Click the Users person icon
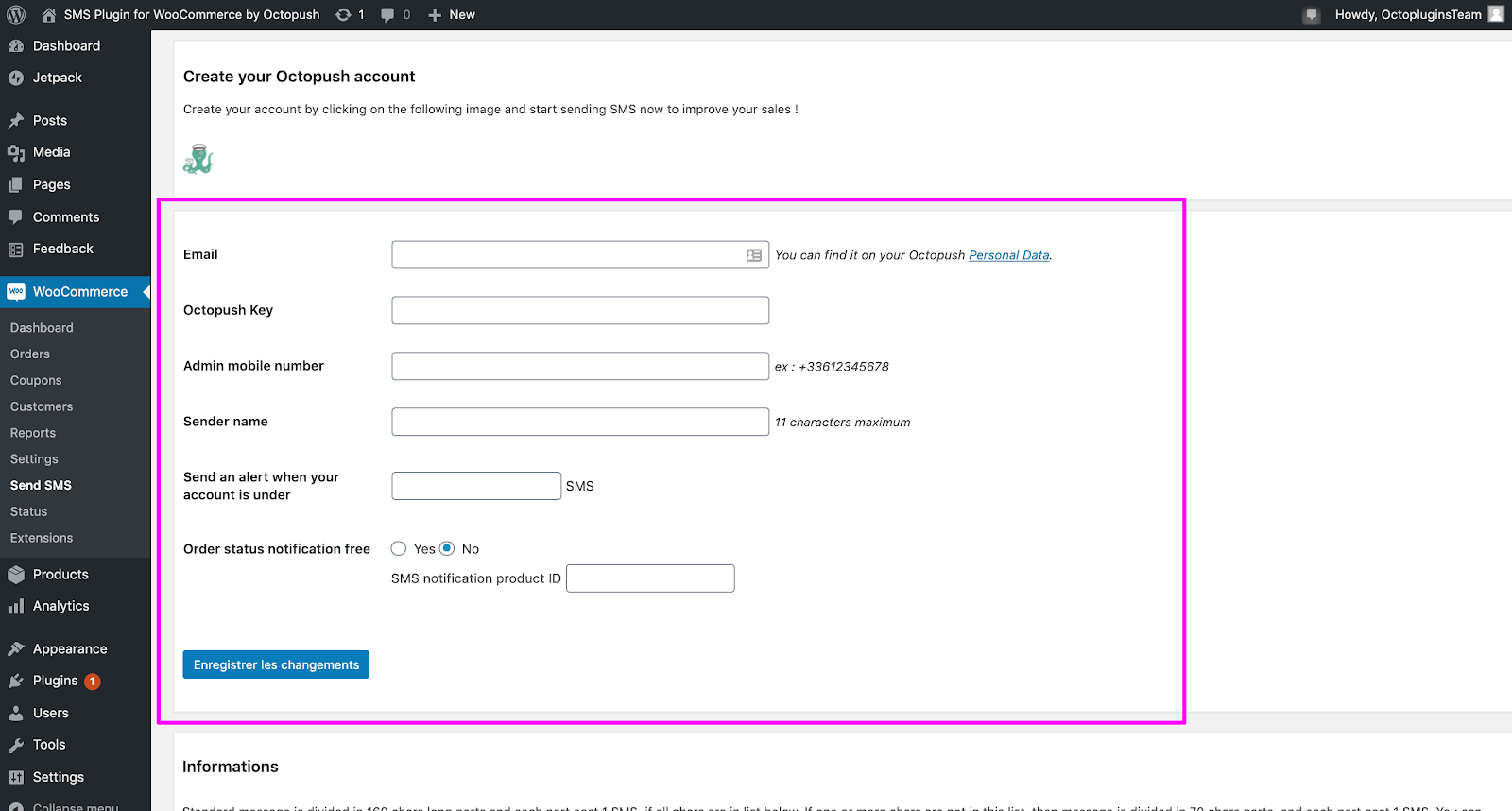 16,713
